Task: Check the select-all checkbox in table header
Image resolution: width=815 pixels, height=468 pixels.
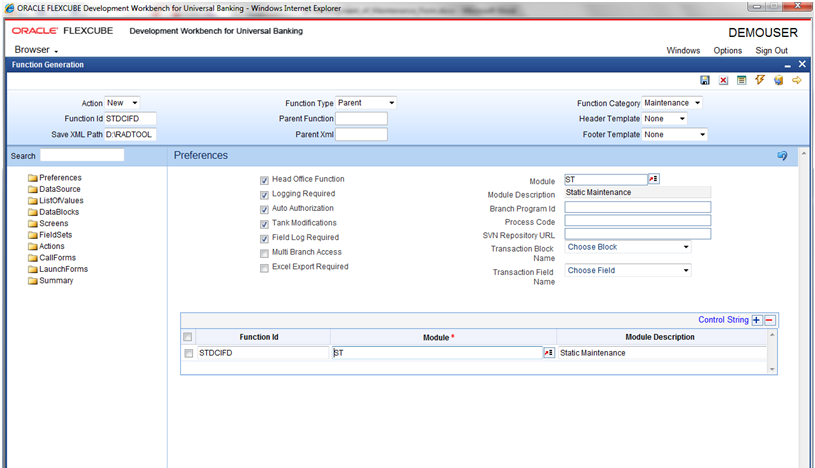Action: 188,336
